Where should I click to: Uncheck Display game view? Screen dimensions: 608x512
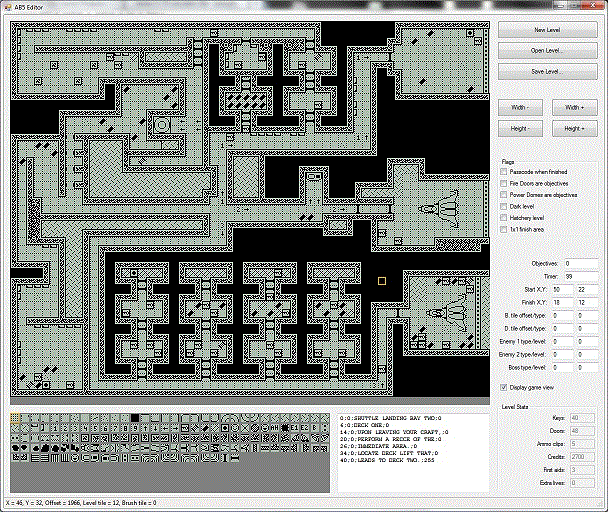tap(504, 387)
